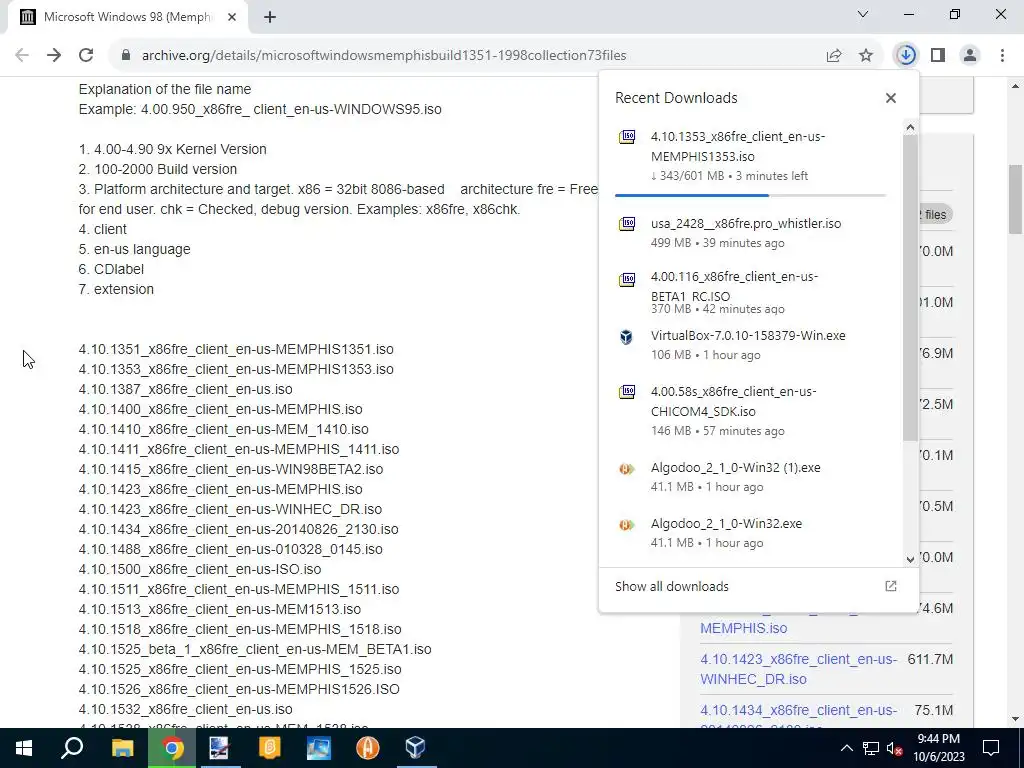
Task: Click the BETA1_RC.ISO download file icon
Action: pos(627,280)
